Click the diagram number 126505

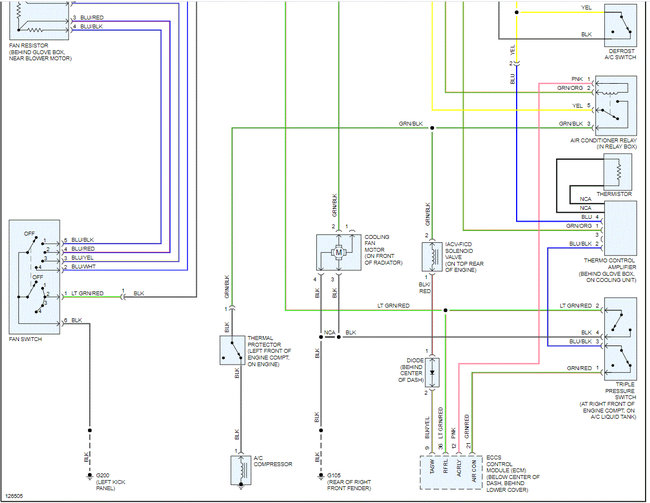coord(15,496)
